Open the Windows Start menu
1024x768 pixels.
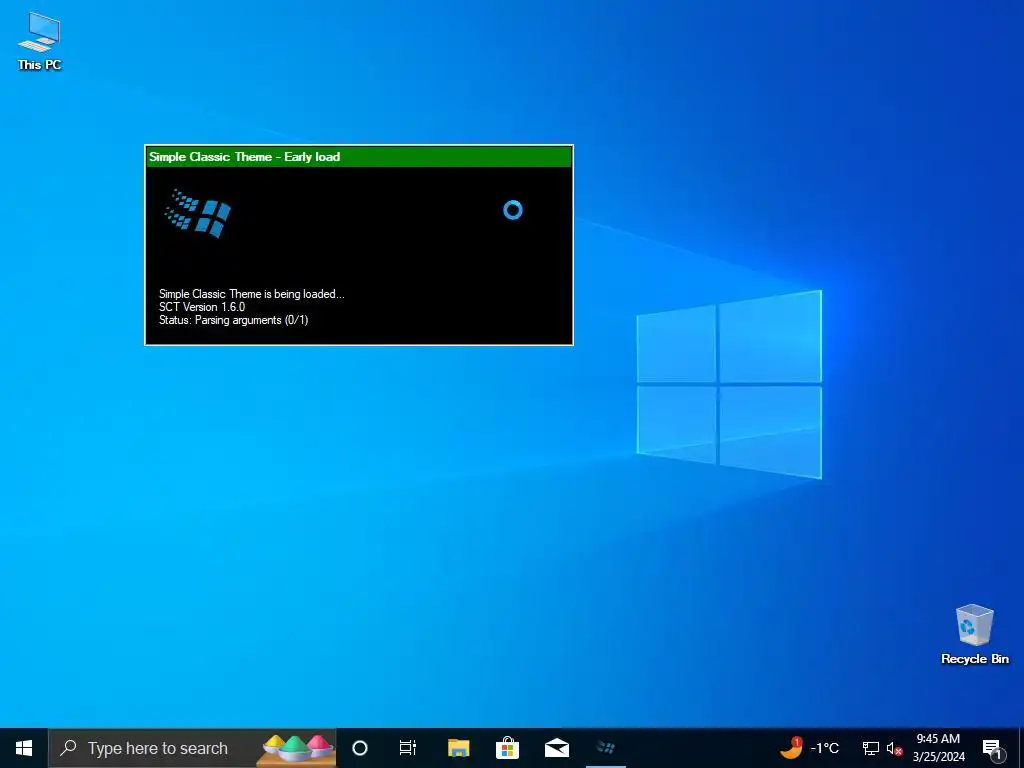pos(24,748)
